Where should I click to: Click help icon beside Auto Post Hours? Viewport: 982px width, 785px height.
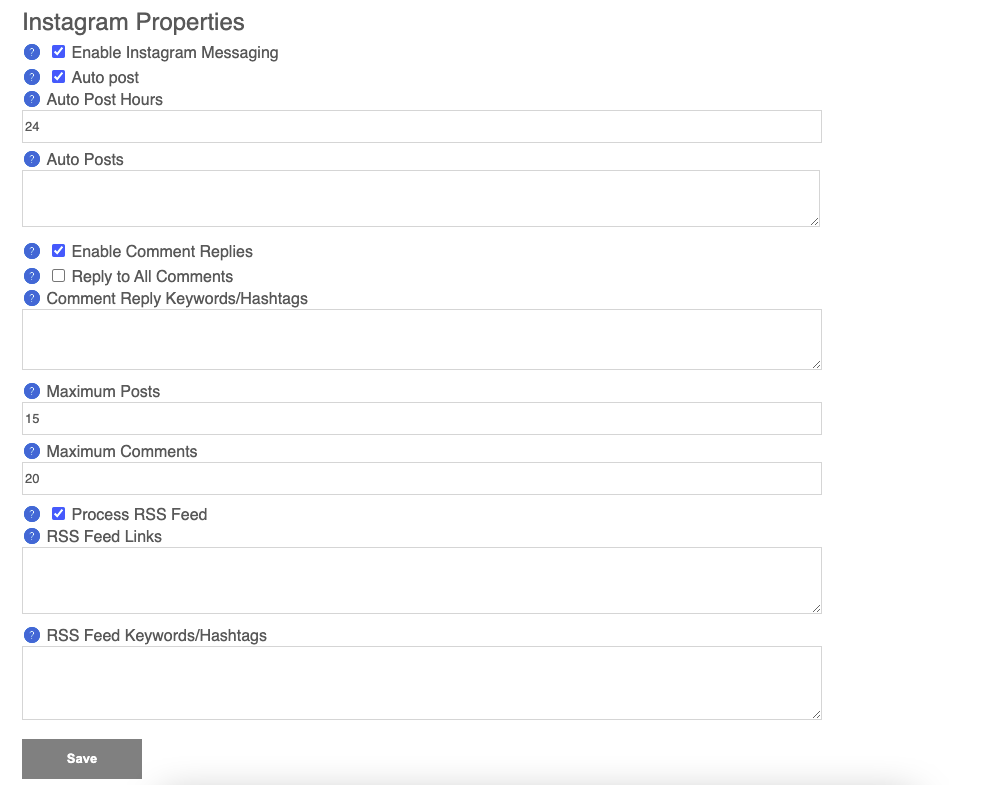coord(32,99)
